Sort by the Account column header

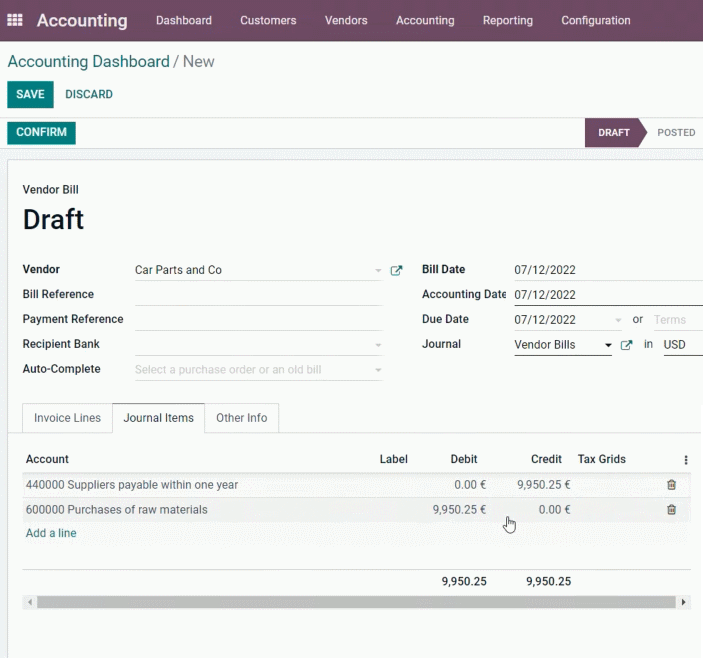(47, 459)
